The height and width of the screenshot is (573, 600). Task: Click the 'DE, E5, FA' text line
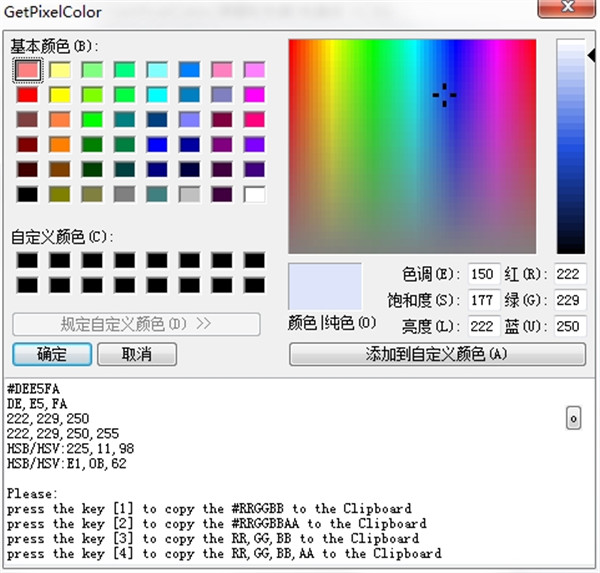click(37, 404)
